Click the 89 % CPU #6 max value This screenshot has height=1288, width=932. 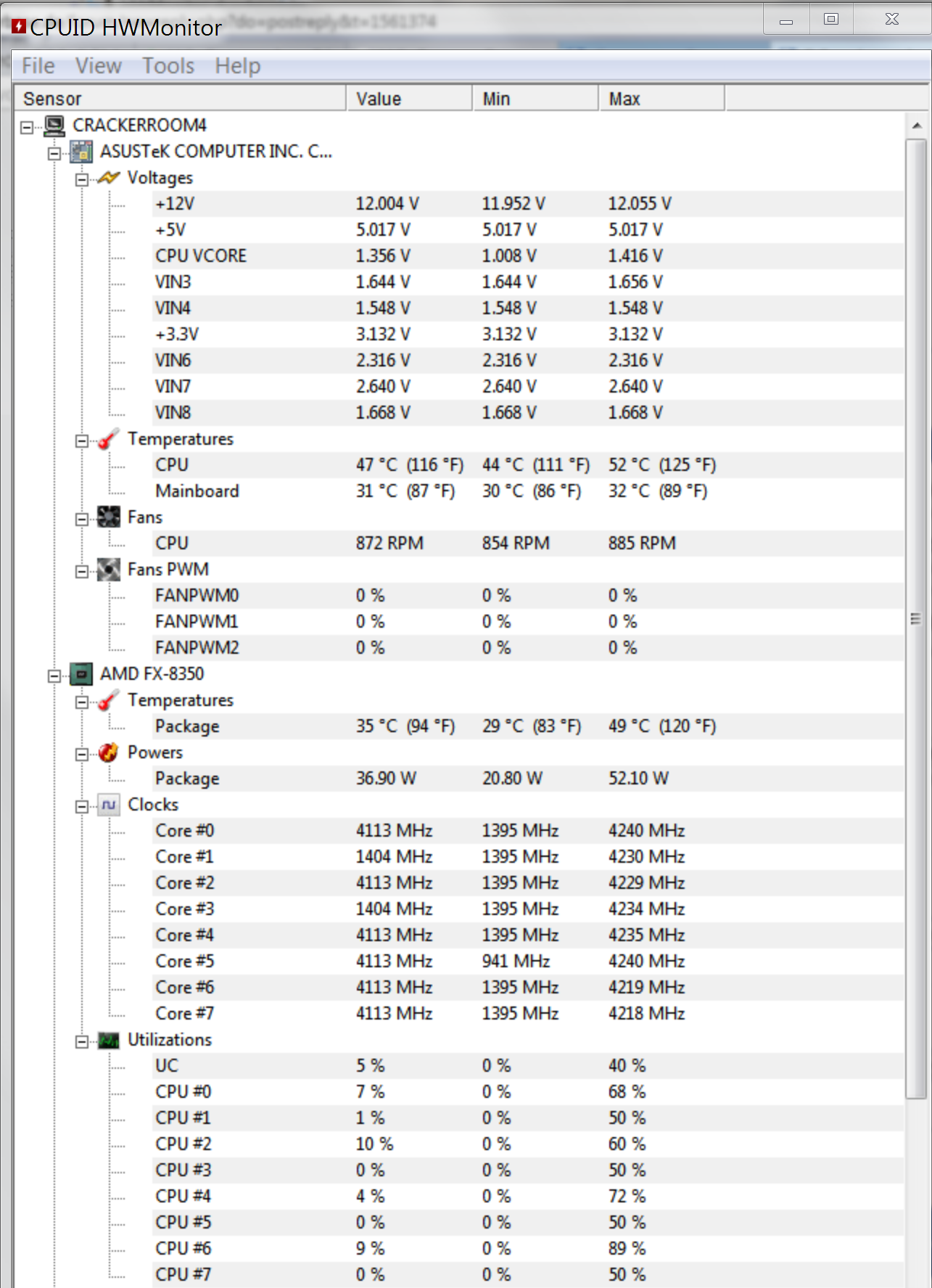pyautogui.click(x=627, y=1249)
